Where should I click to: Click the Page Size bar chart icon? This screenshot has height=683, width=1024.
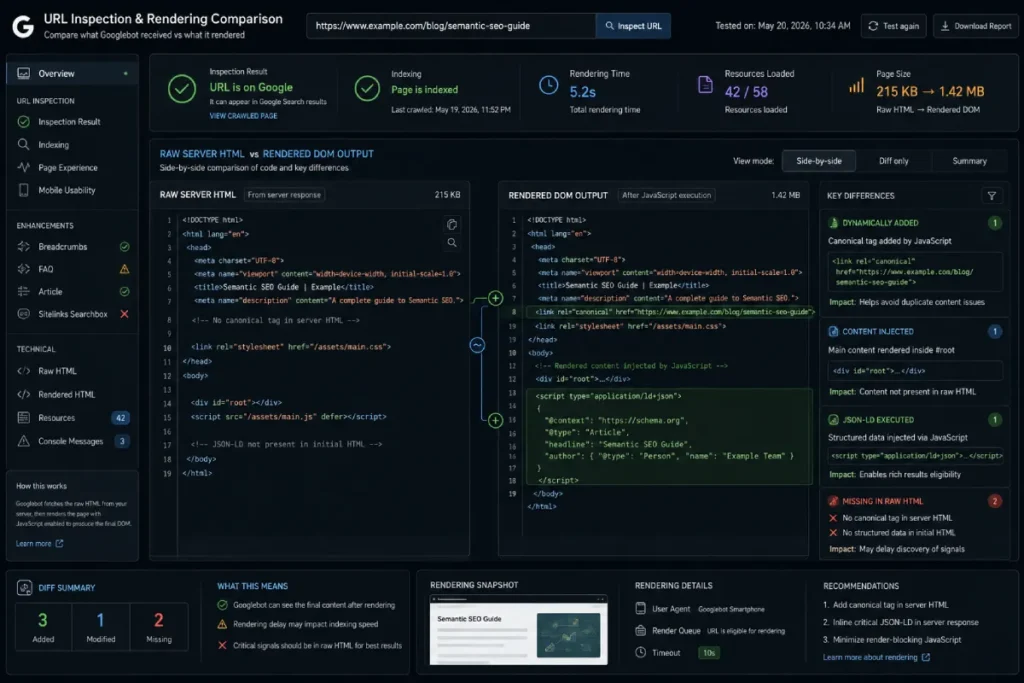coord(856,86)
